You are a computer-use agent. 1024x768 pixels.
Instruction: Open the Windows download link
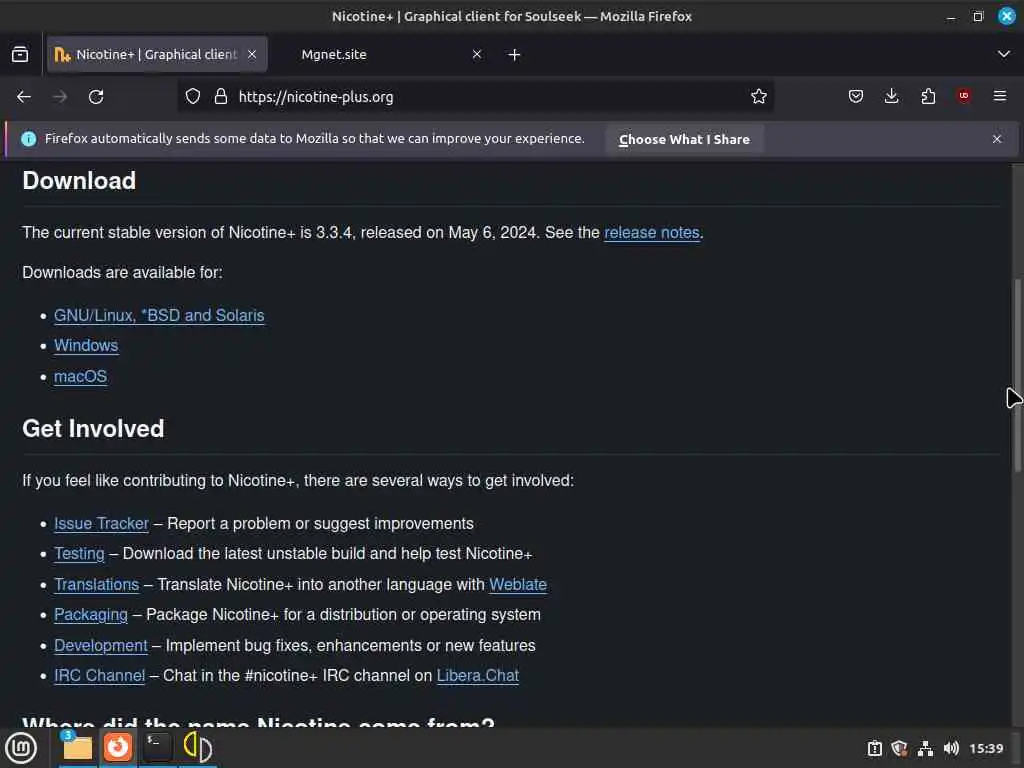click(x=86, y=345)
